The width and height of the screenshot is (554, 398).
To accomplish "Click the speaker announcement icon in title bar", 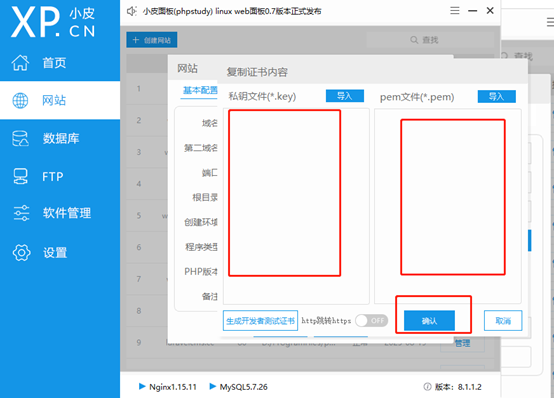I will [131, 11].
